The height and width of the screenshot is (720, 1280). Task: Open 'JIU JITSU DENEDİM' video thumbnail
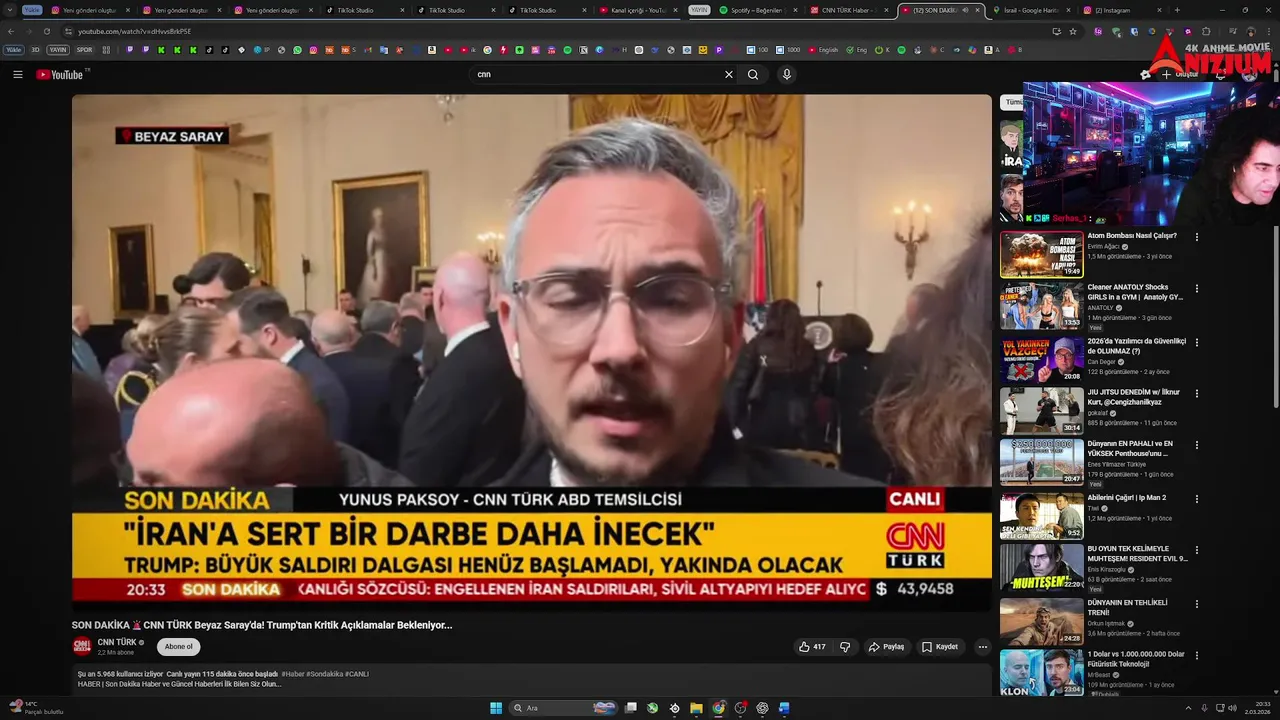point(1041,411)
